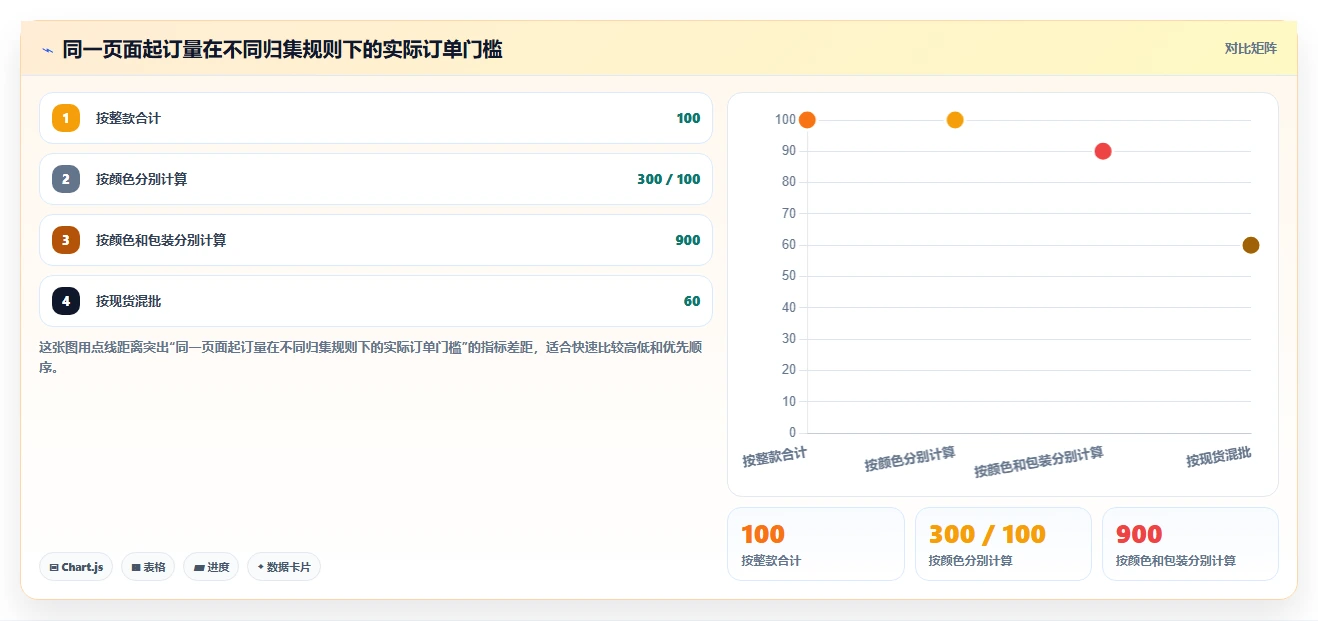Click the value 60 in the 按现货混批 row
The height and width of the screenshot is (621, 1318).
692,301
